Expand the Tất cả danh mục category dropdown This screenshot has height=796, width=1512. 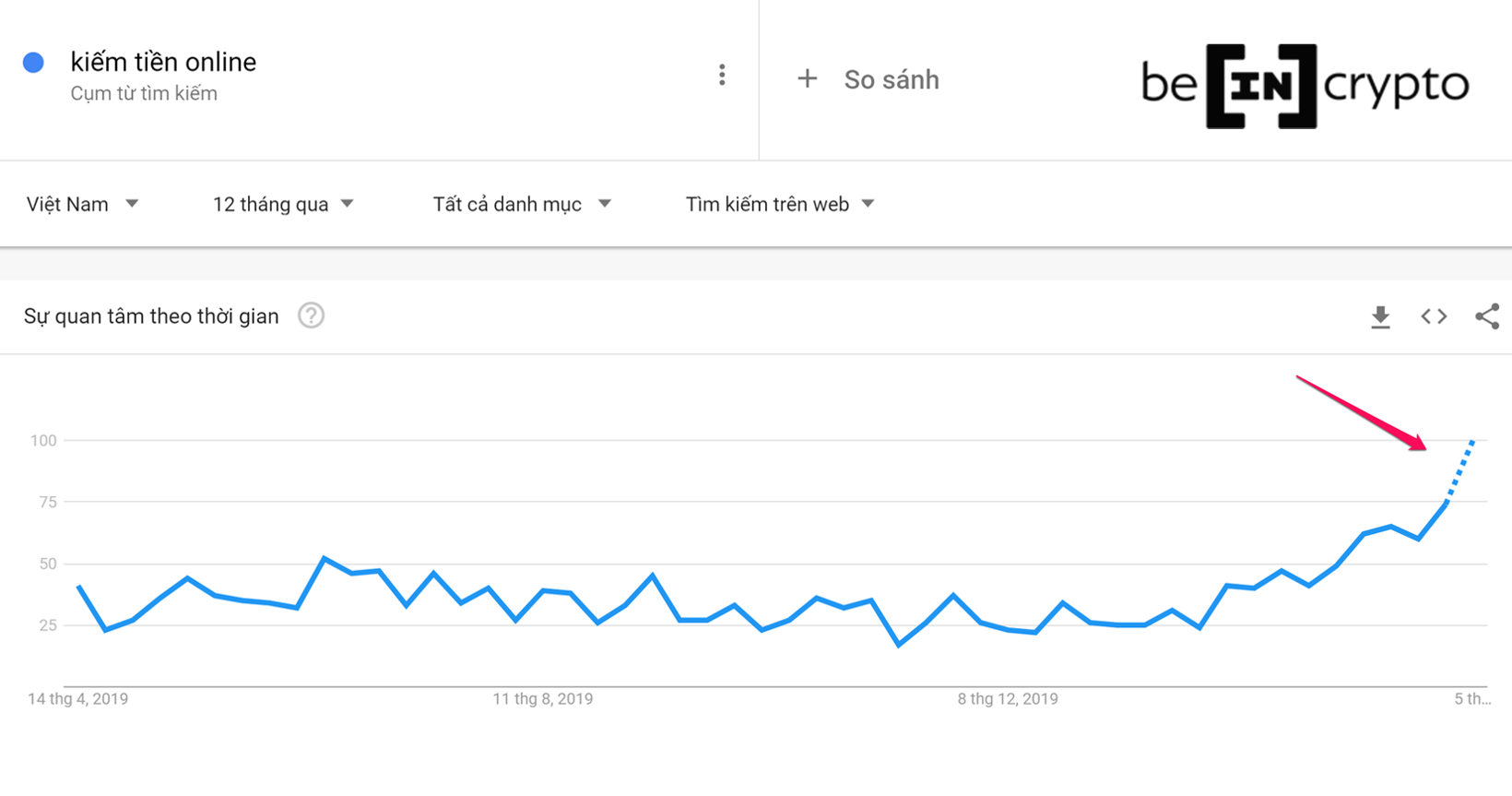tap(522, 204)
